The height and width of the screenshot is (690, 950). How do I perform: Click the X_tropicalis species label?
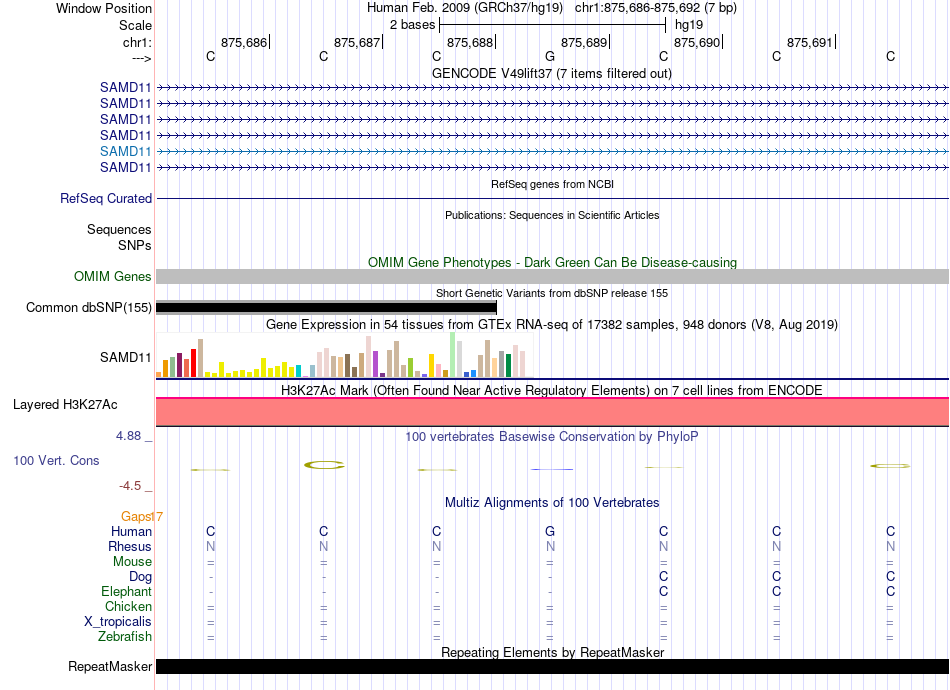[118, 622]
